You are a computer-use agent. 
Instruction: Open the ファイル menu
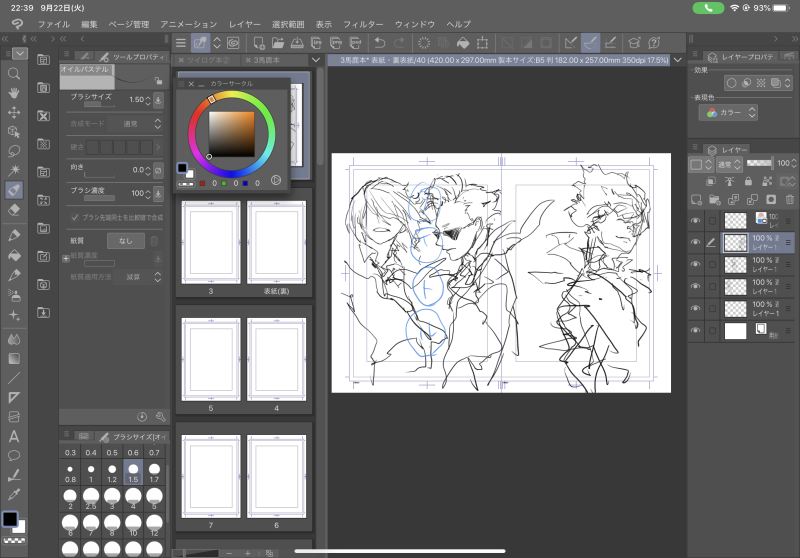(54, 24)
